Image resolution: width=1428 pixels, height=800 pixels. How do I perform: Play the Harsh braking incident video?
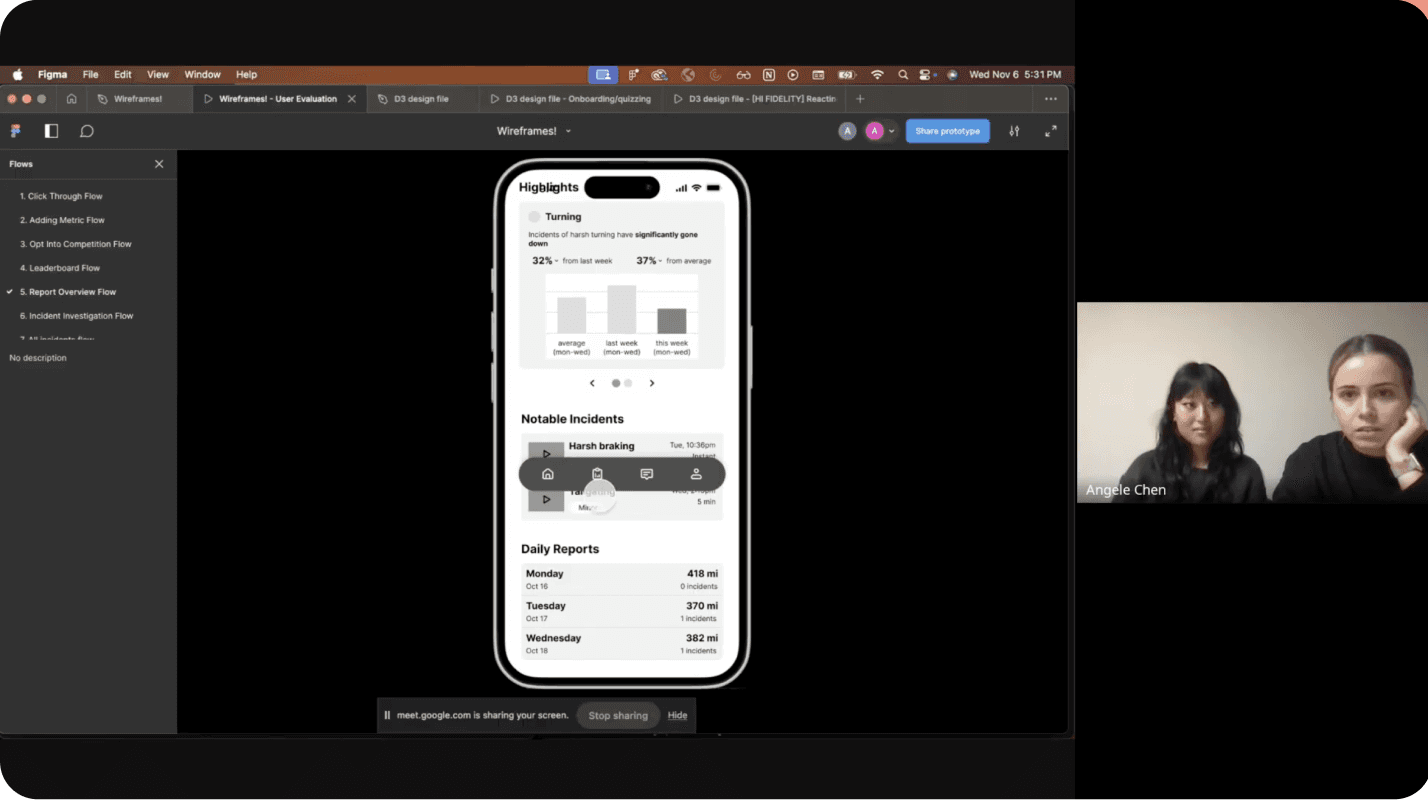[546, 452]
